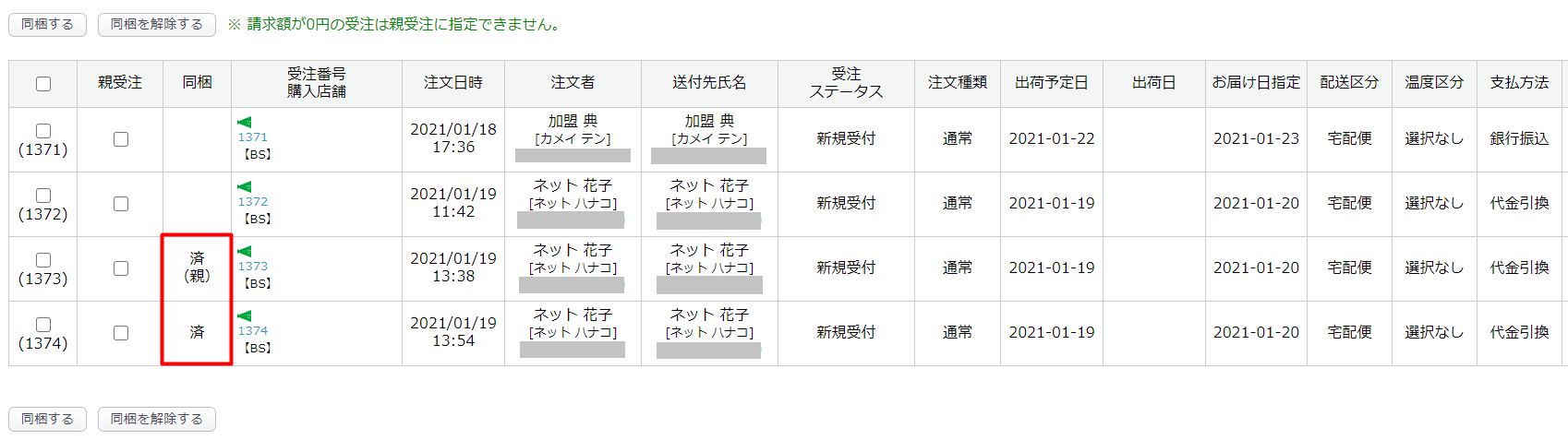Check the row checkbox above (1374)
1568x440 pixels.
coord(43,325)
